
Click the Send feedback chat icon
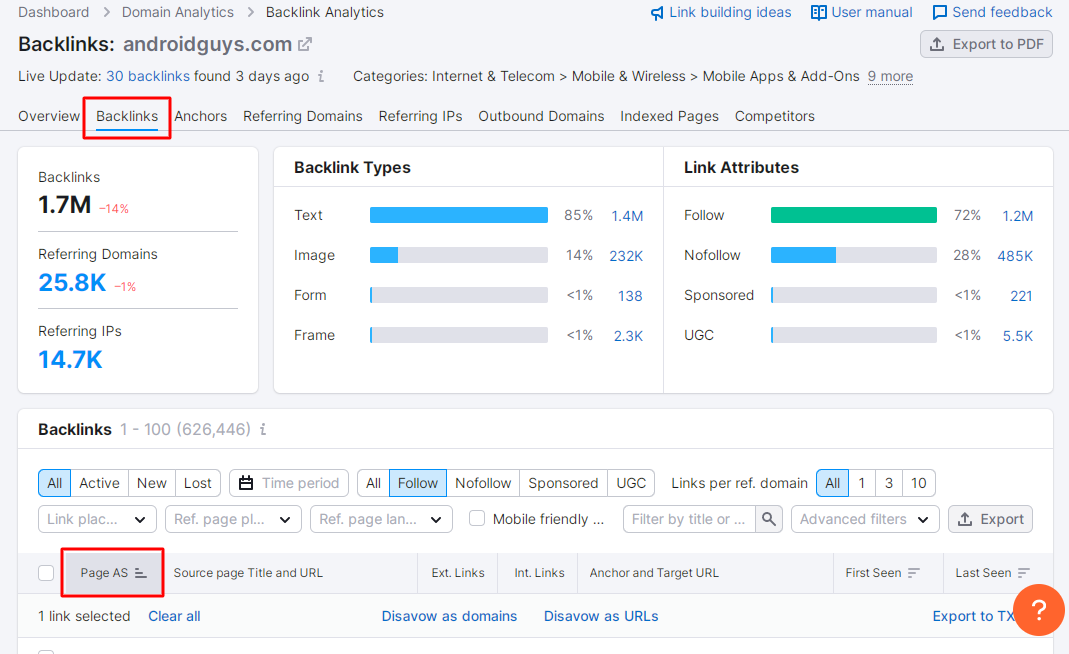click(939, 13)
